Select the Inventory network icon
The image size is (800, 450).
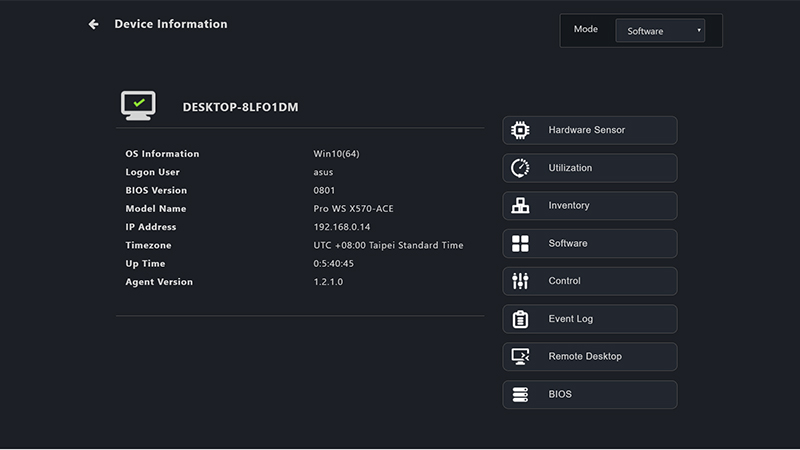pyautogui.click(x=520, y=206)
